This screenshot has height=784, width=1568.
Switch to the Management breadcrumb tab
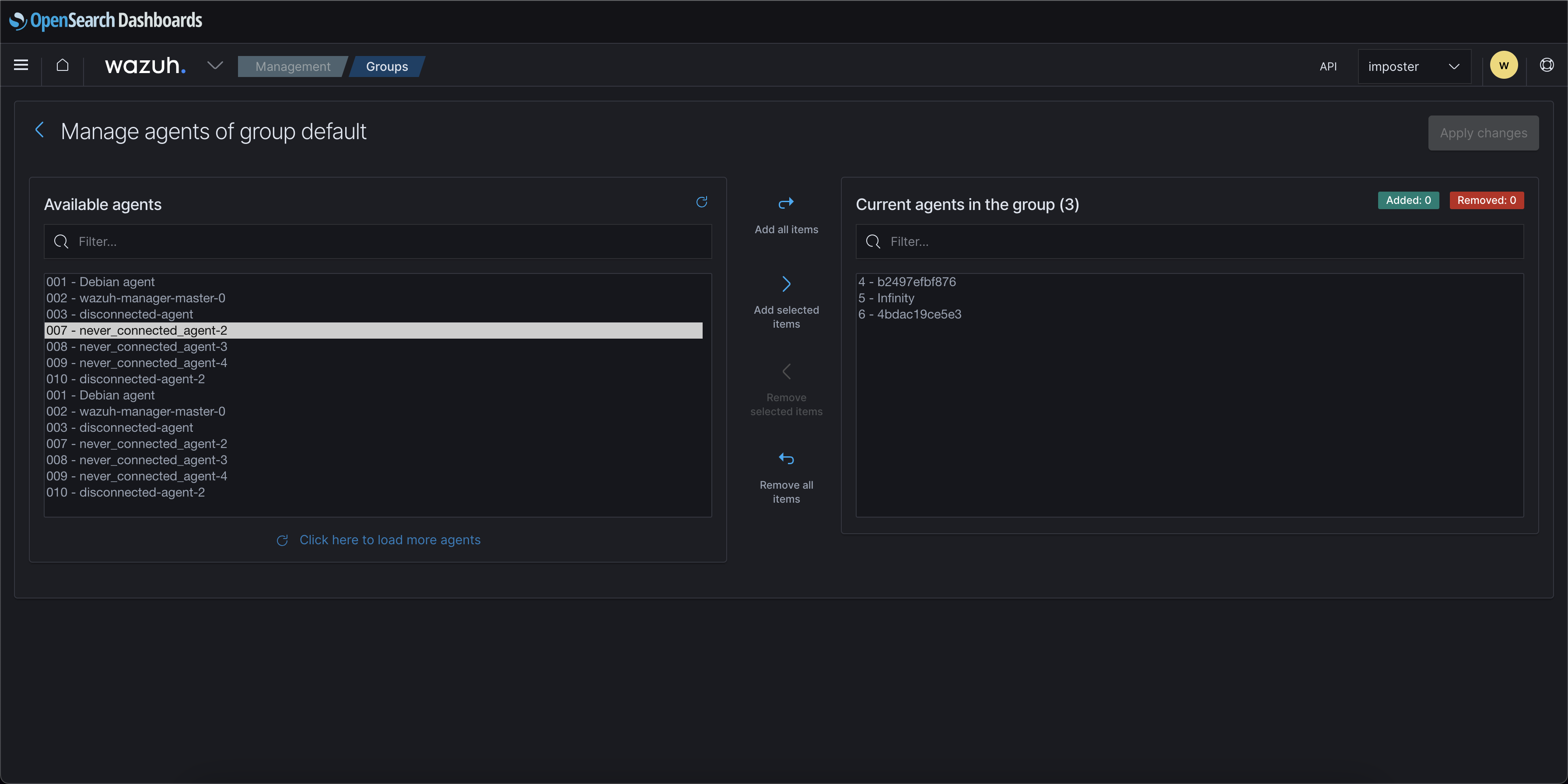coord(292,66)
